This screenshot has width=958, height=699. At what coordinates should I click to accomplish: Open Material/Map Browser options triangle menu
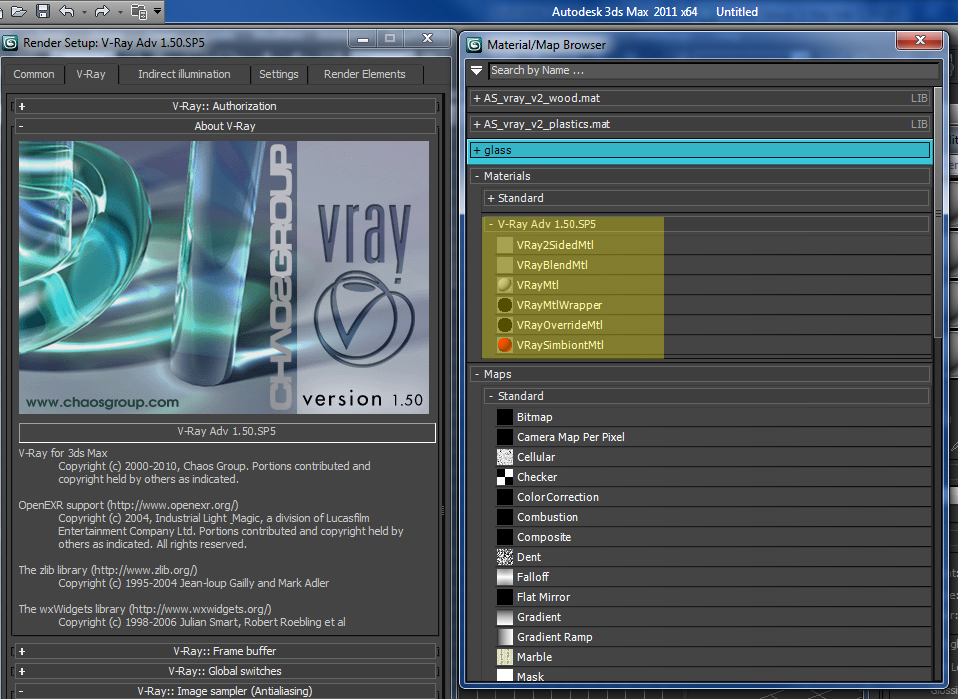click(x=477, y=71)
